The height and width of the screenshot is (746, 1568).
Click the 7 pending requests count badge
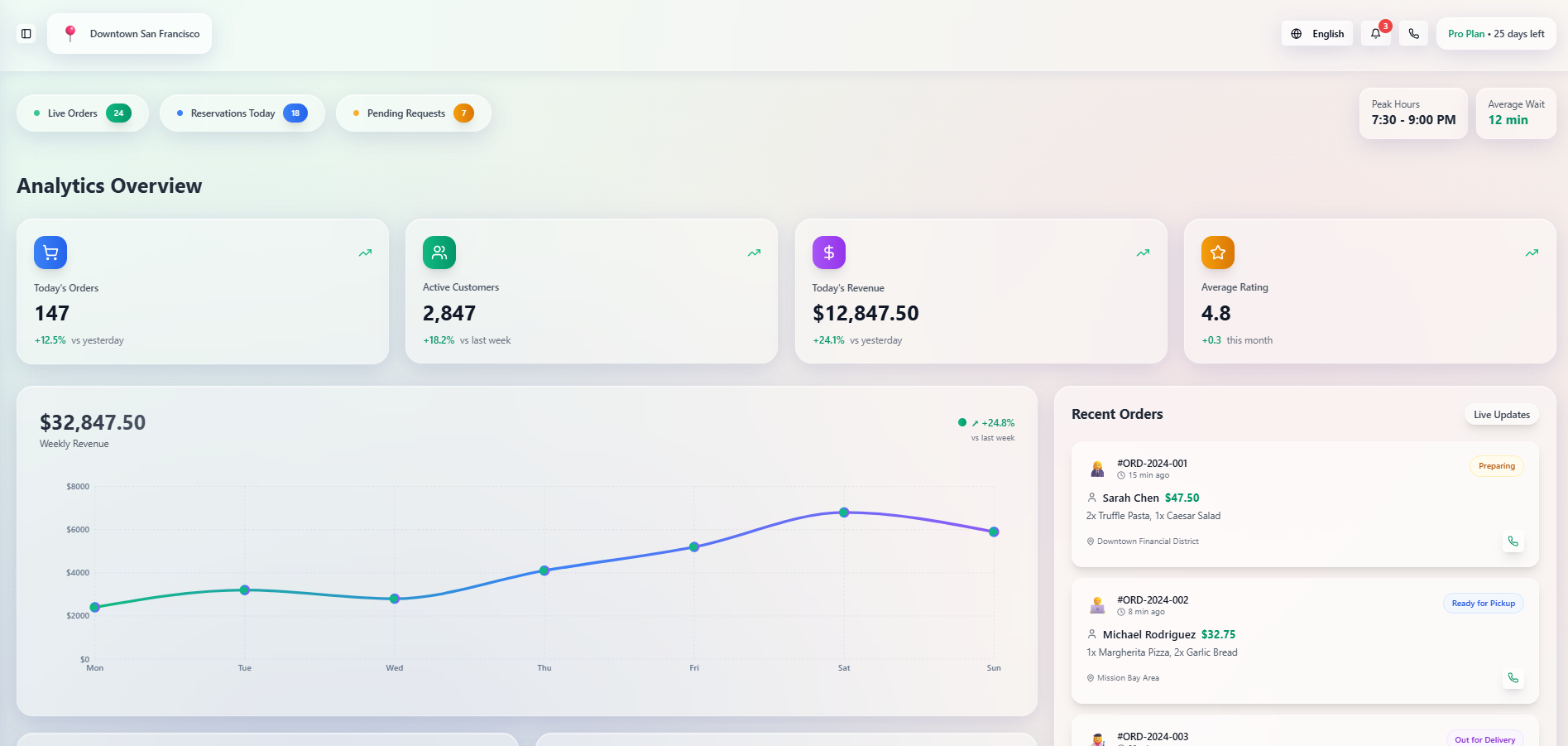pos(463,113)
